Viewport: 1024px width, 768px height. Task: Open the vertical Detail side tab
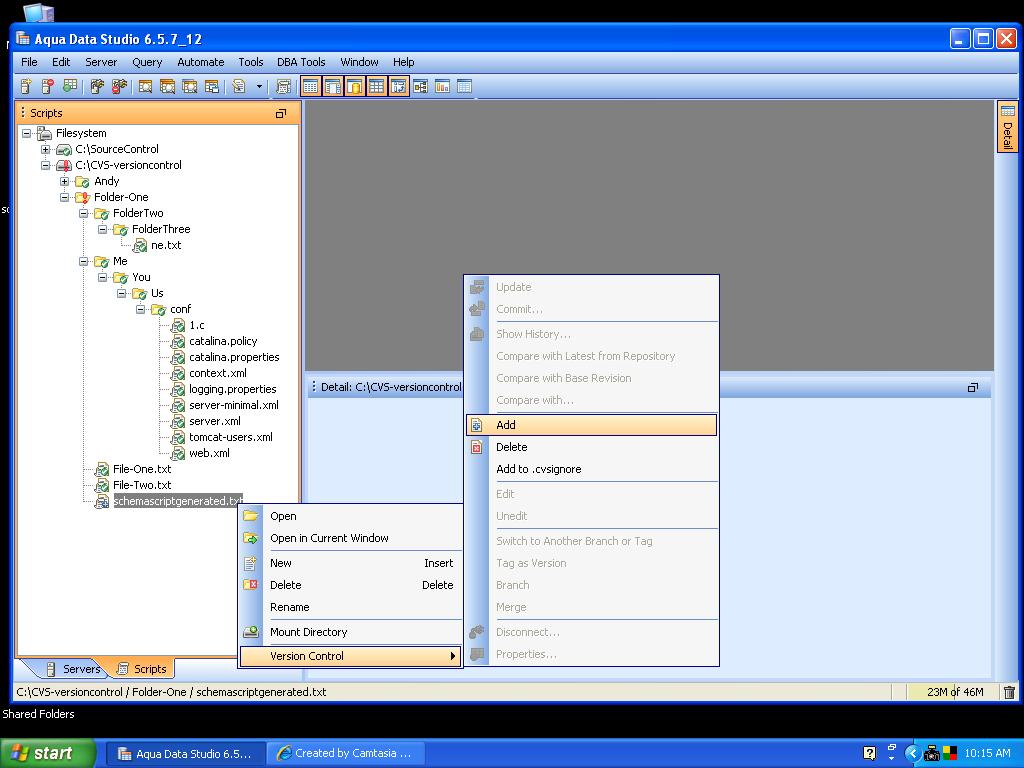[x=1008, y=127]
